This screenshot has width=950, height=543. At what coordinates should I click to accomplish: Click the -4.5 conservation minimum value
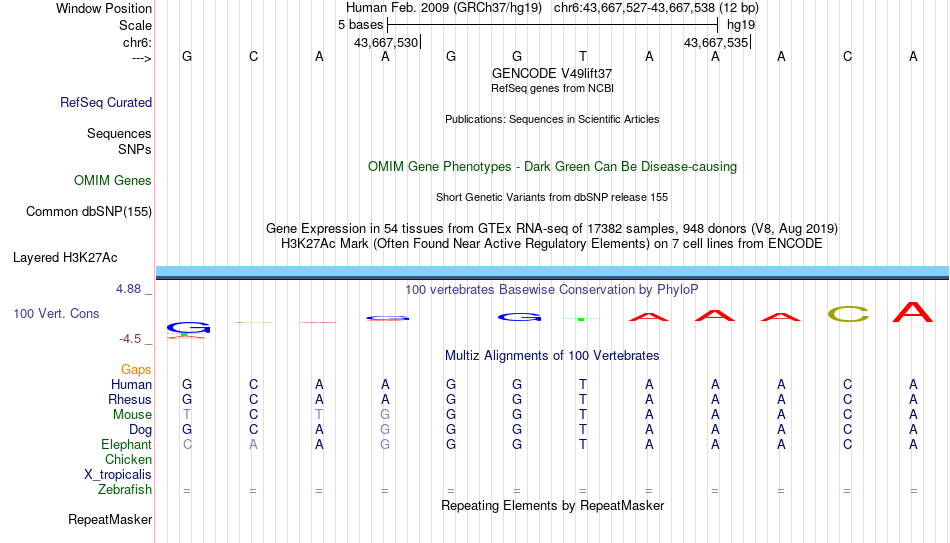[130, 339]
